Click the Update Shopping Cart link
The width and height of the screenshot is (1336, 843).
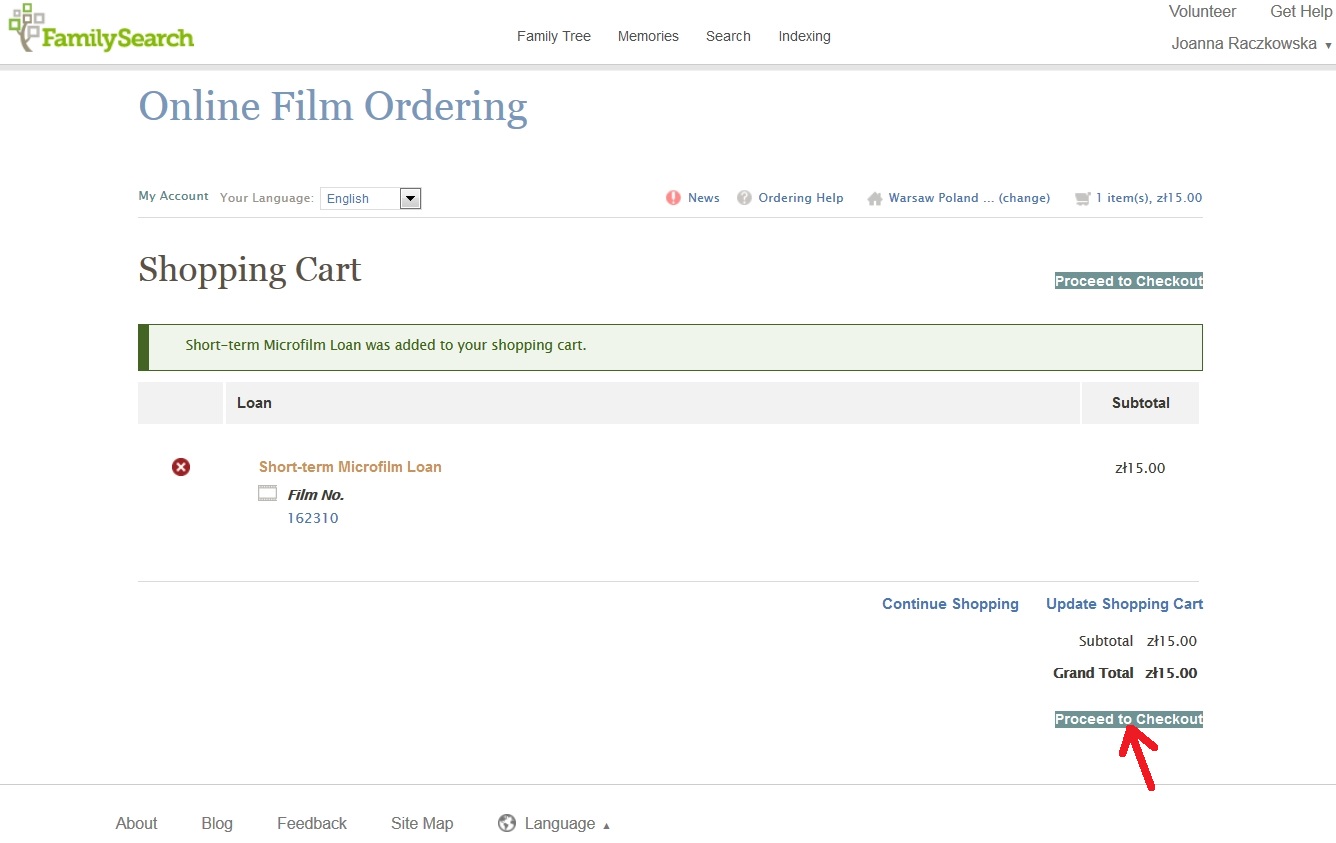click(x=1124, y=604)
